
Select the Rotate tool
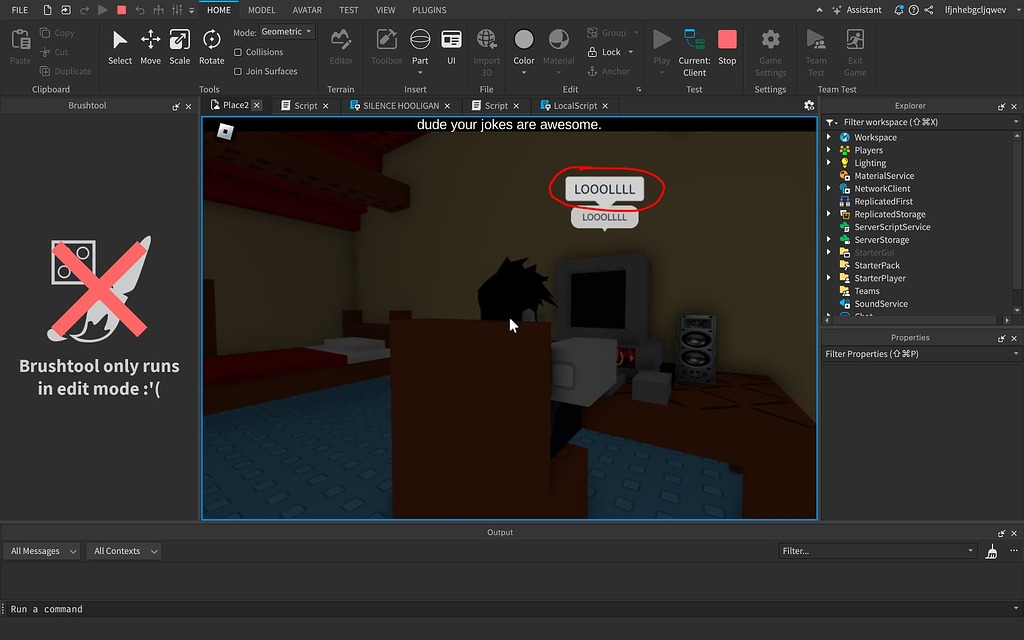[211, 47]
